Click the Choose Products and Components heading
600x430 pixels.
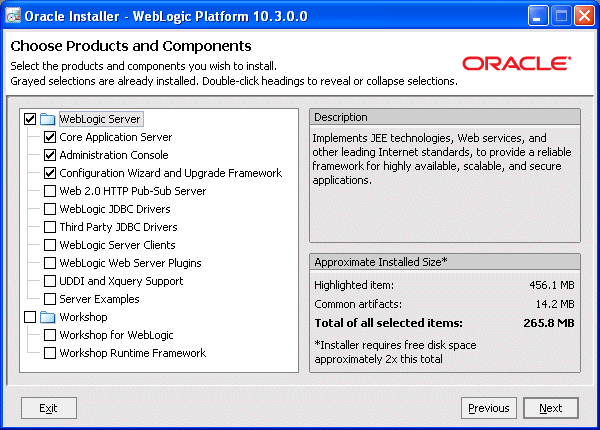(x=131, y=46)
